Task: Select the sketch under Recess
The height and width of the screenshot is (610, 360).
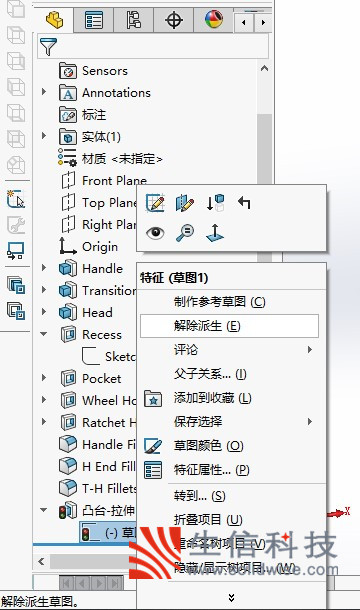Action: (109, 356)
